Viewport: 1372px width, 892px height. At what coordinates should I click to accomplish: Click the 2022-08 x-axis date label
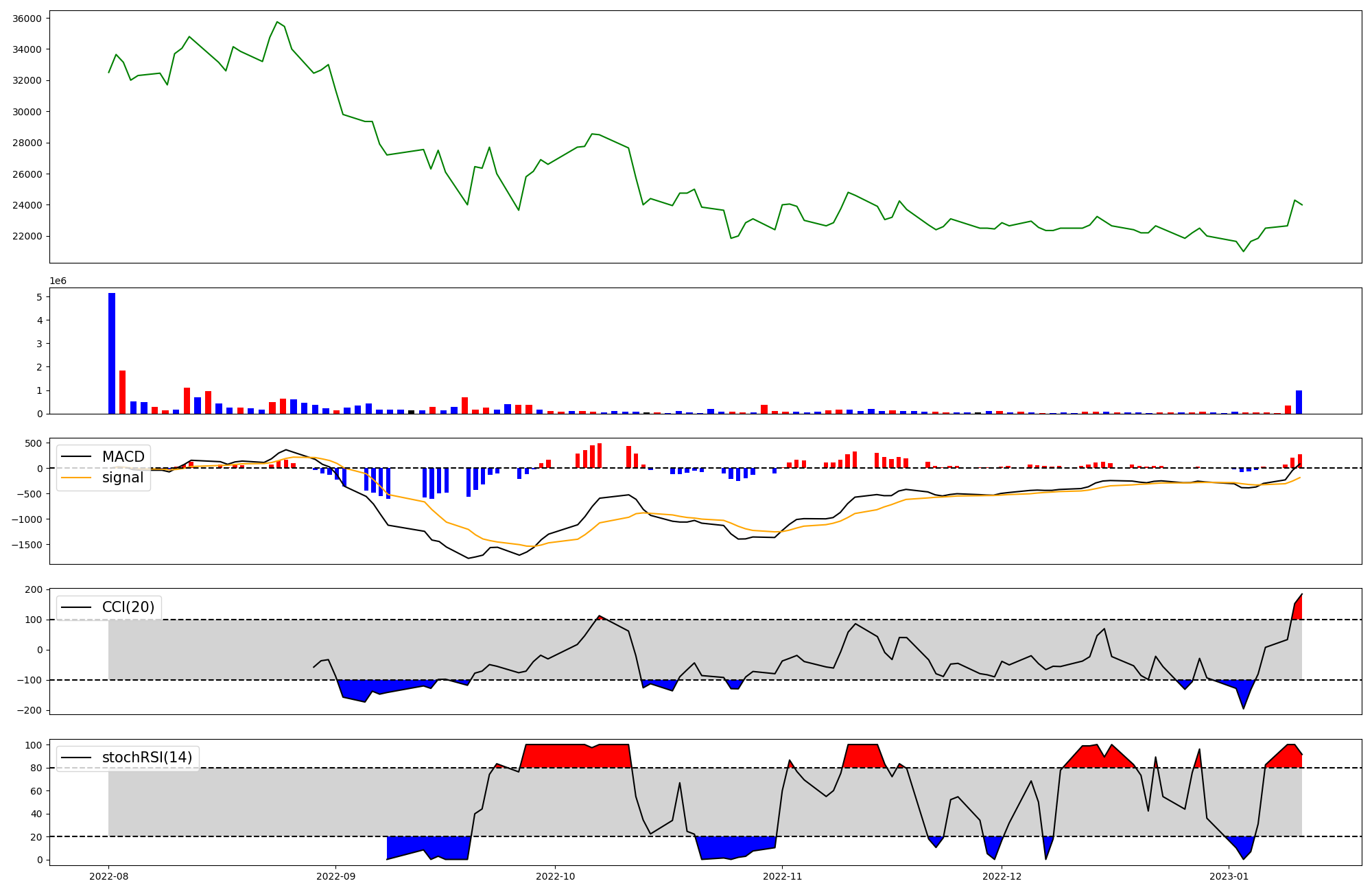108,876
